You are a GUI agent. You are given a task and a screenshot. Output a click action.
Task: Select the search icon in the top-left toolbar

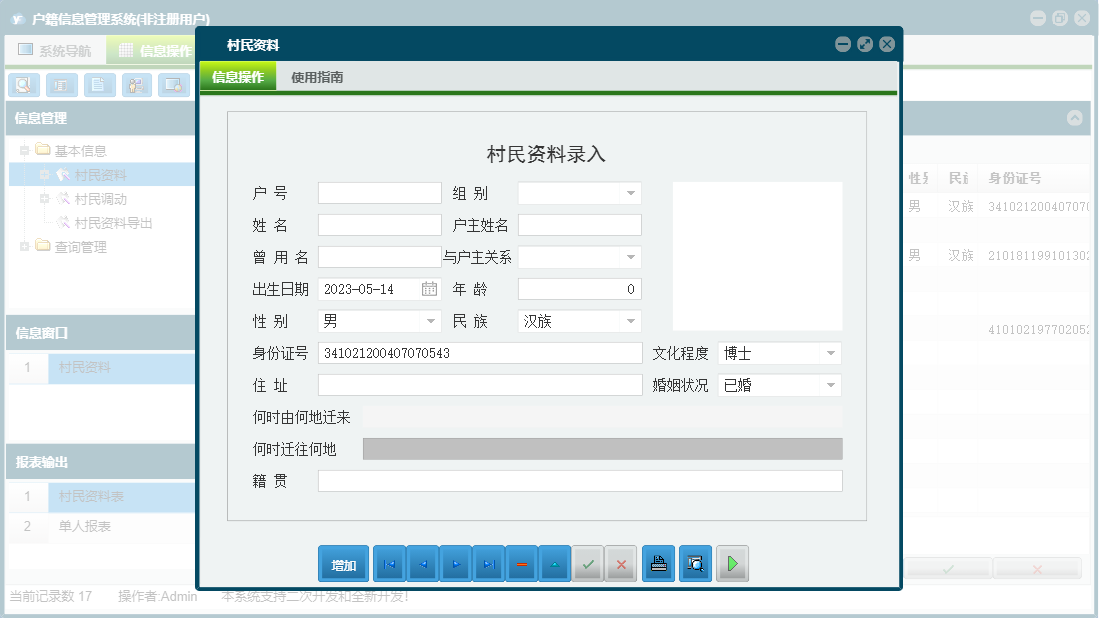pos(23,85)
